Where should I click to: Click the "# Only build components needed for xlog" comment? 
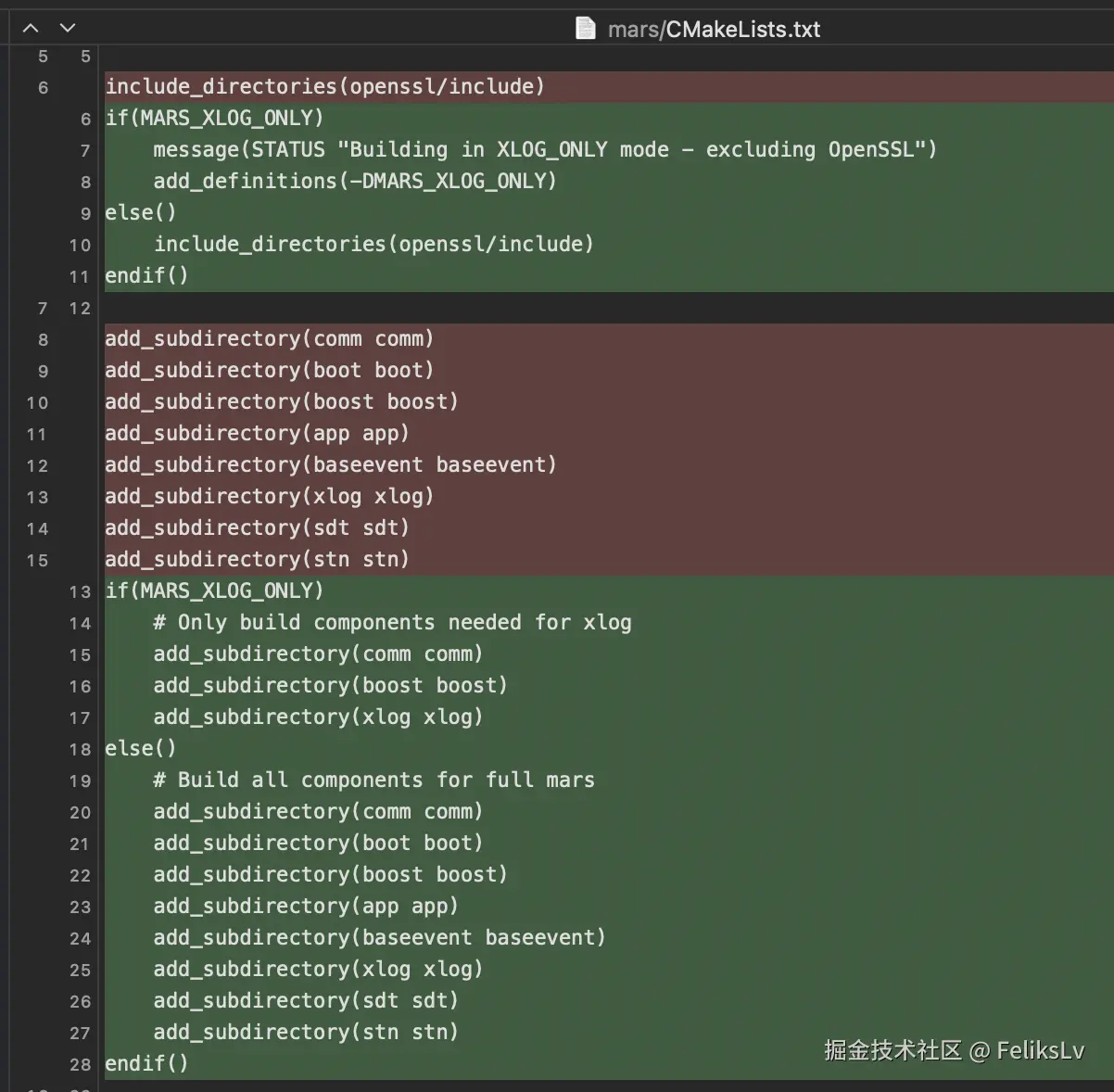392,623
